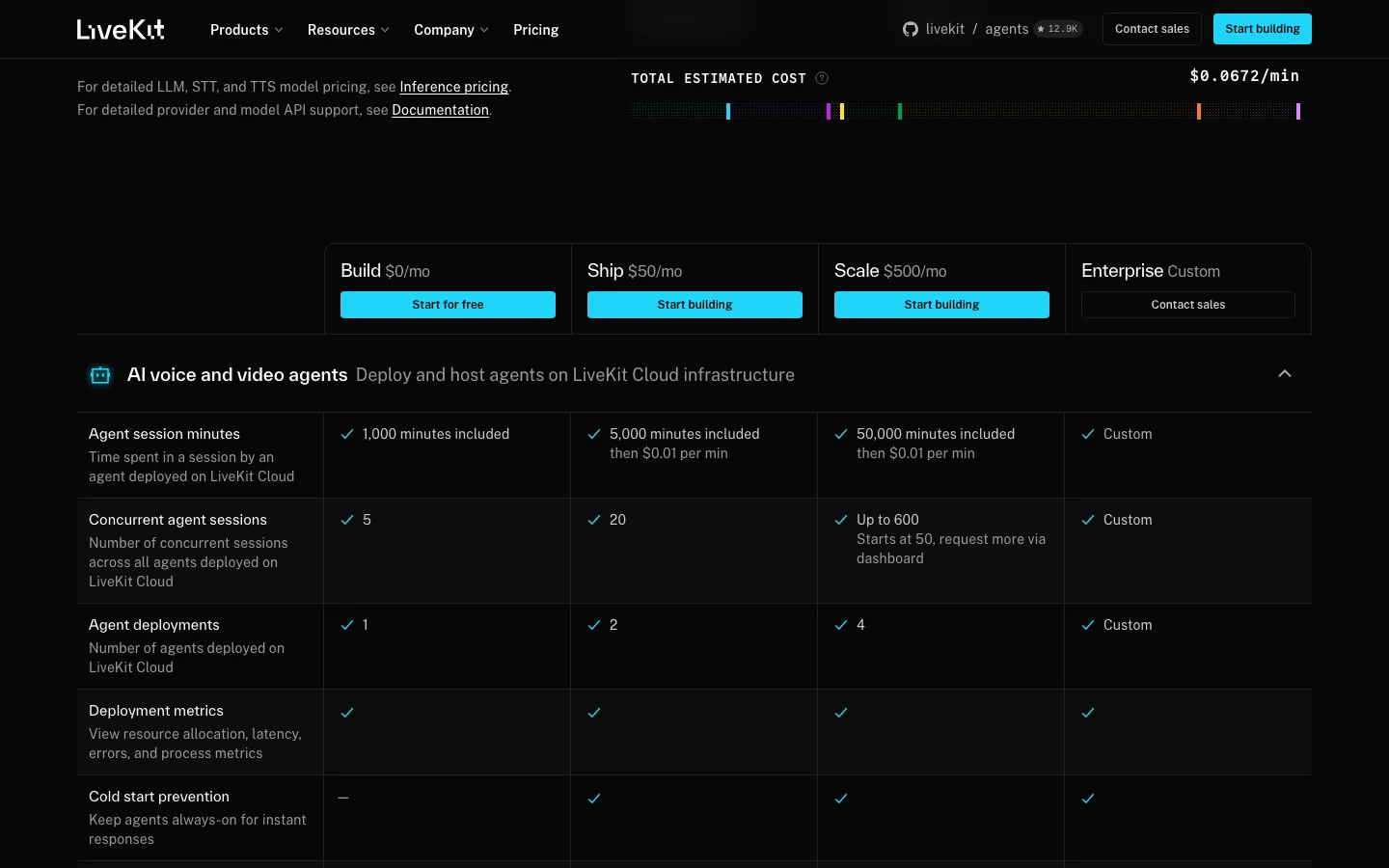1389x868 pixels.
Task: Click Ship plan checkmark in Cold start prevention row
Action: point(594,799)
